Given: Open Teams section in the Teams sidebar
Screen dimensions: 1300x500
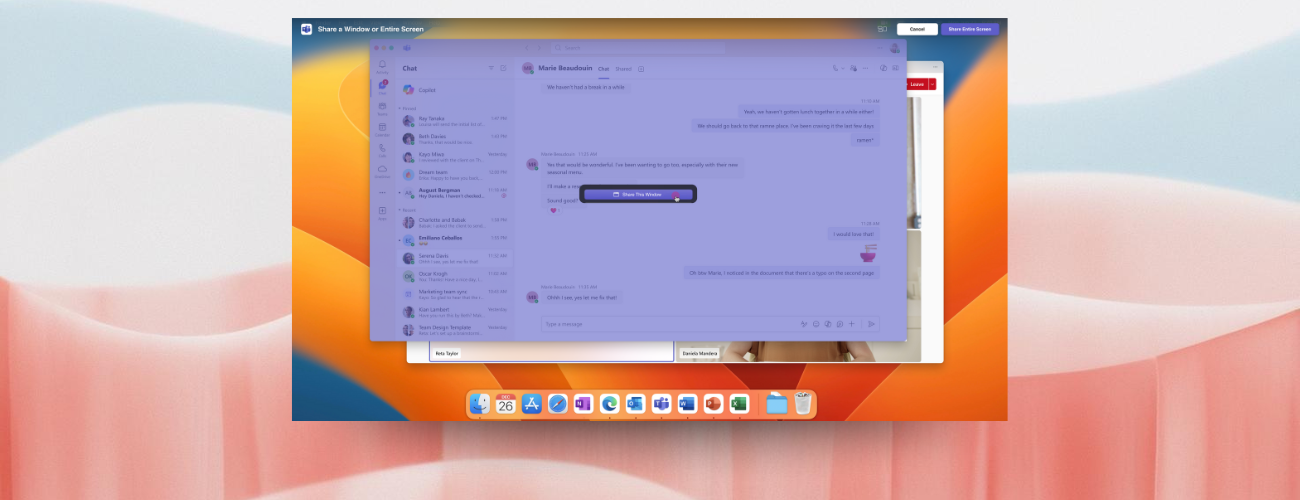Looking at the screenshot, I should point(382,108).
